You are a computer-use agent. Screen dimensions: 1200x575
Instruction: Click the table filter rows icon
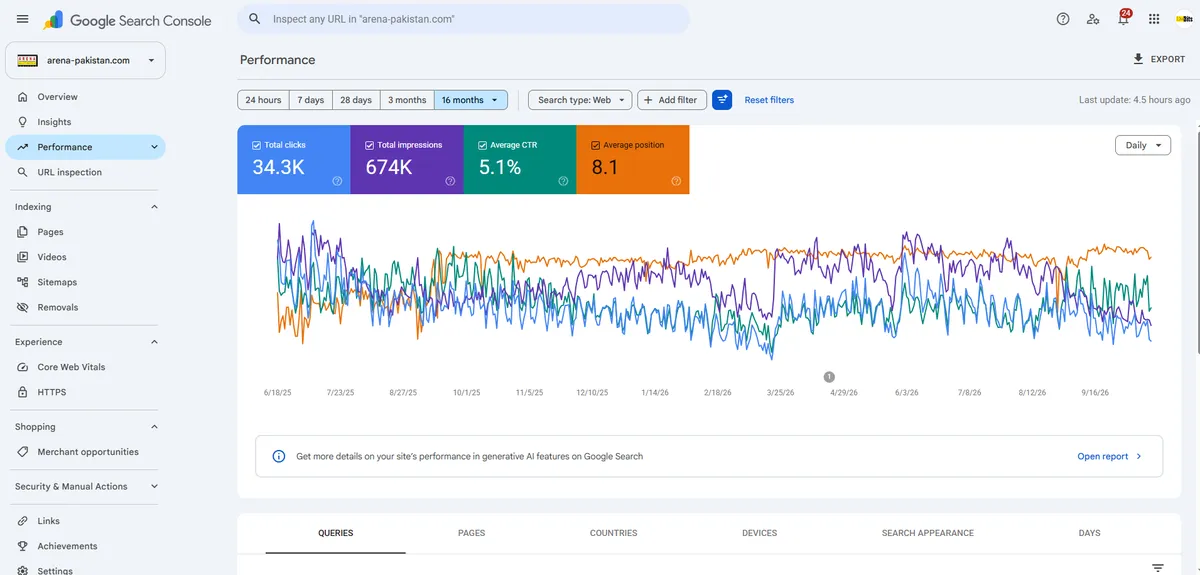[x=1158, y=567]
